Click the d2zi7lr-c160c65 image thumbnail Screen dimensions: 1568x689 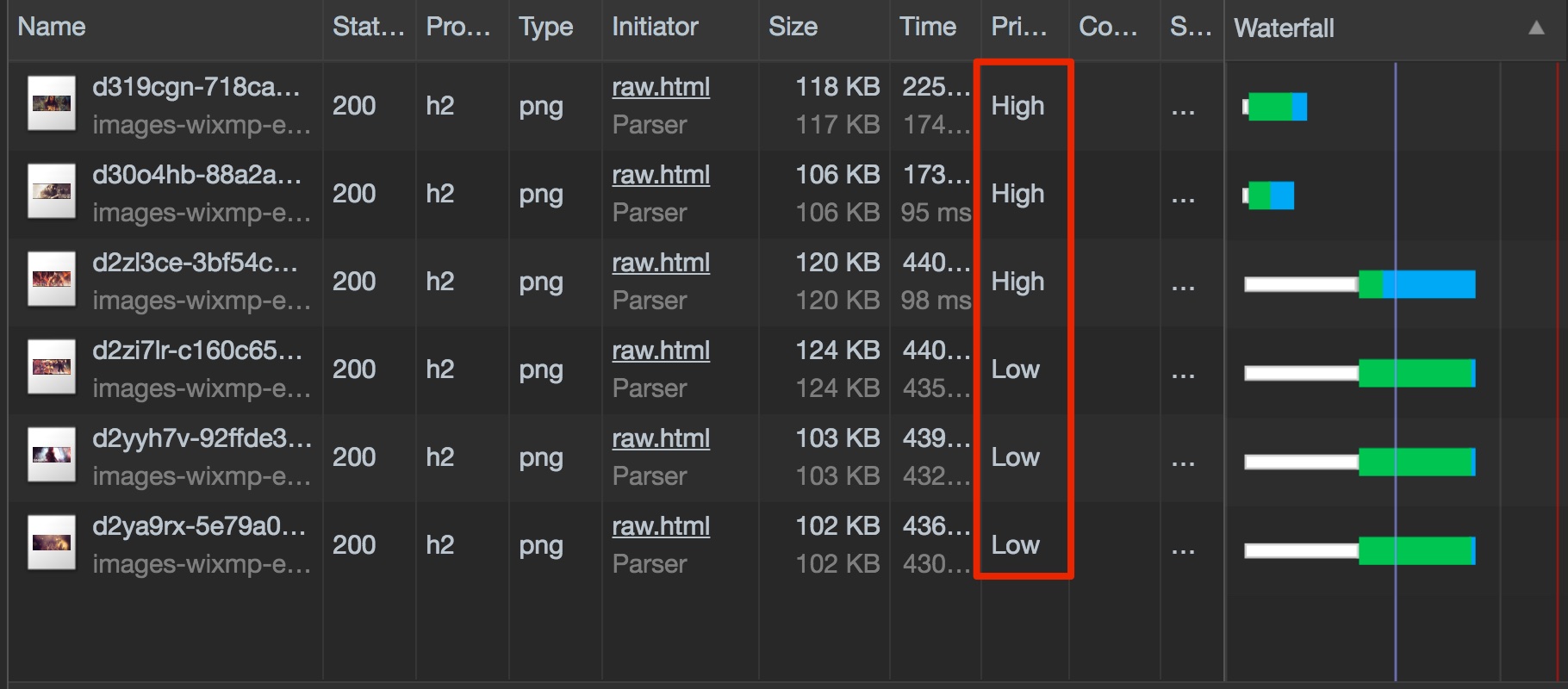coord(51,367)
